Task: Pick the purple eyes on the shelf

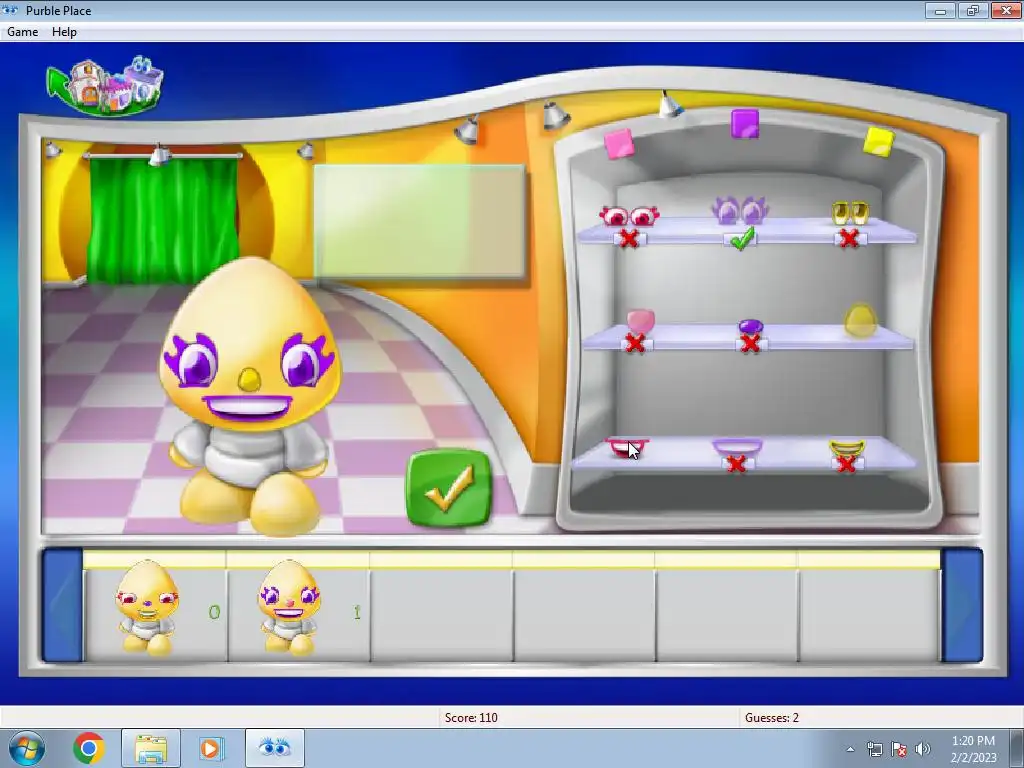Action: click(740, 210)
